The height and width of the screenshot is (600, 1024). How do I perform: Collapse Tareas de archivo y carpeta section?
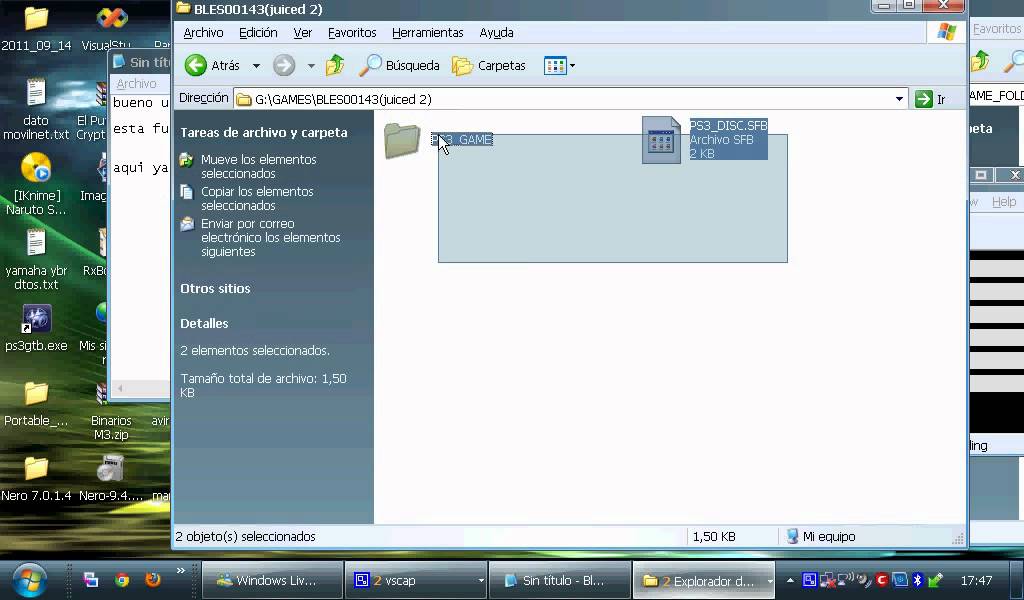click(x=264, y=133)
